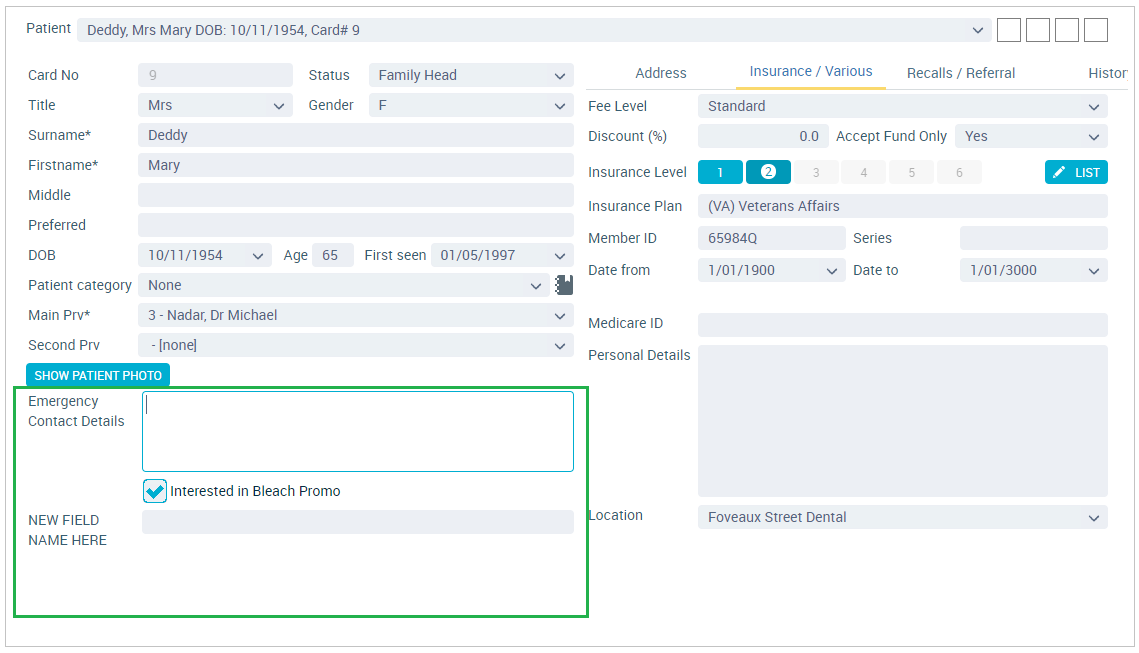1139x653 pixels.
Task: Click the third square button beside Patient selector
Action: pyautogui.click(x=1066, y=31)
